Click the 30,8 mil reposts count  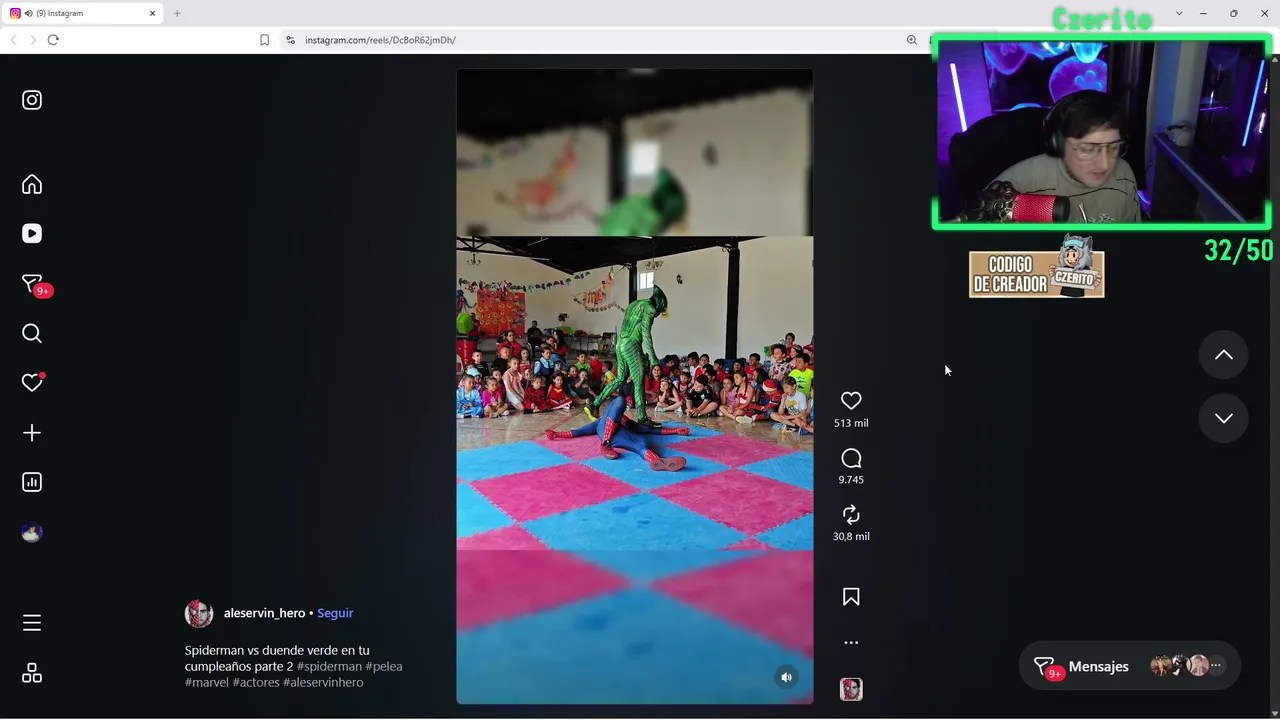tap(851, 537)
